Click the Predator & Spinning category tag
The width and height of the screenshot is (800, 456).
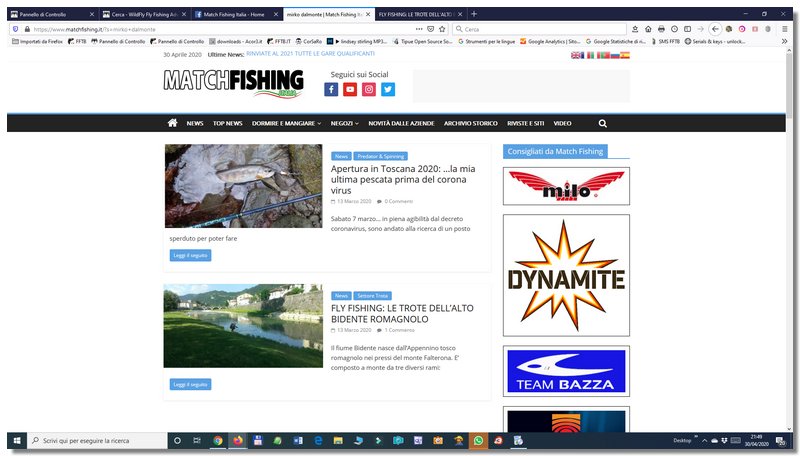[x=381, y=156]
